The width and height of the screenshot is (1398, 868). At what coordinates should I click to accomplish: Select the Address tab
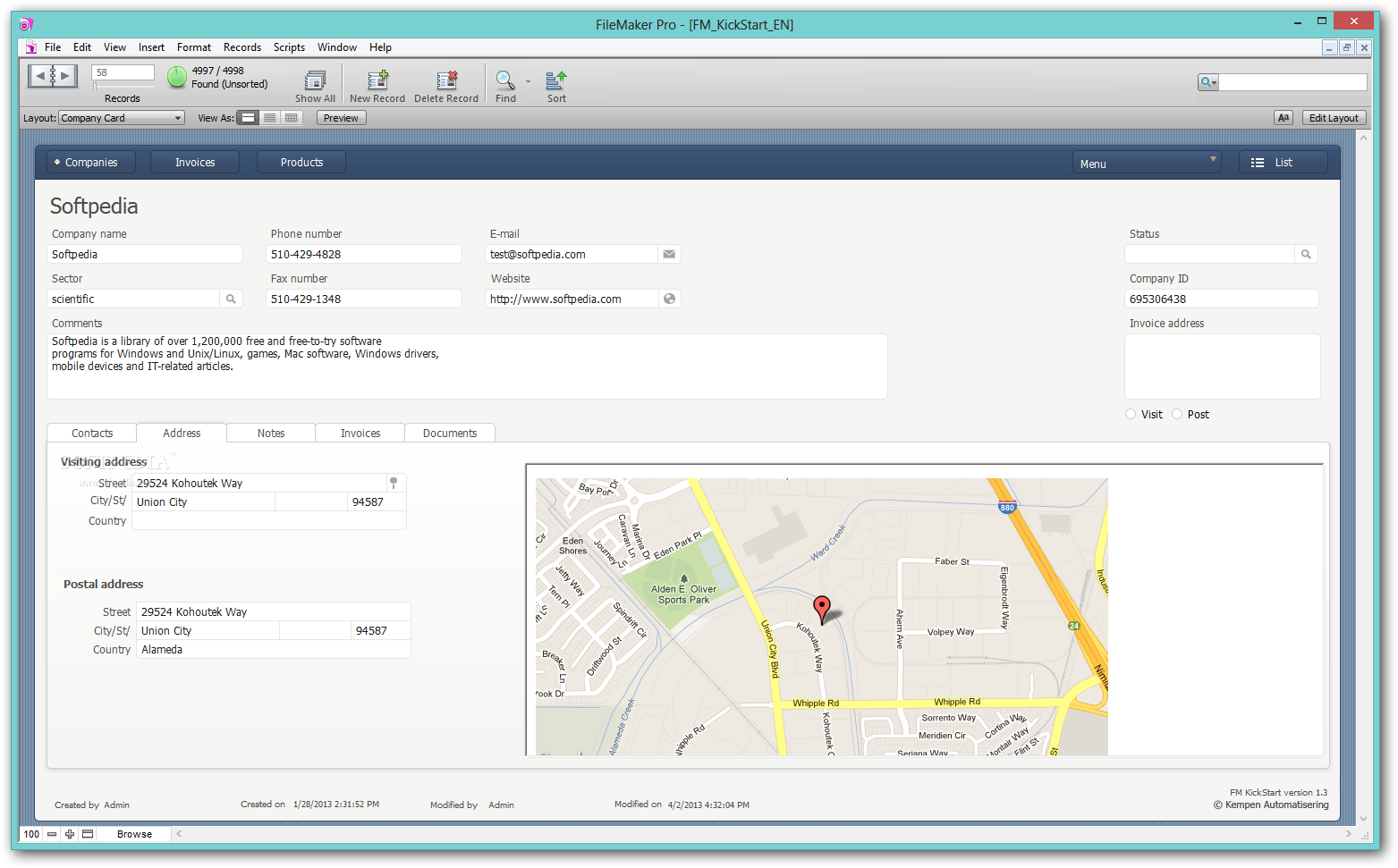182,433
